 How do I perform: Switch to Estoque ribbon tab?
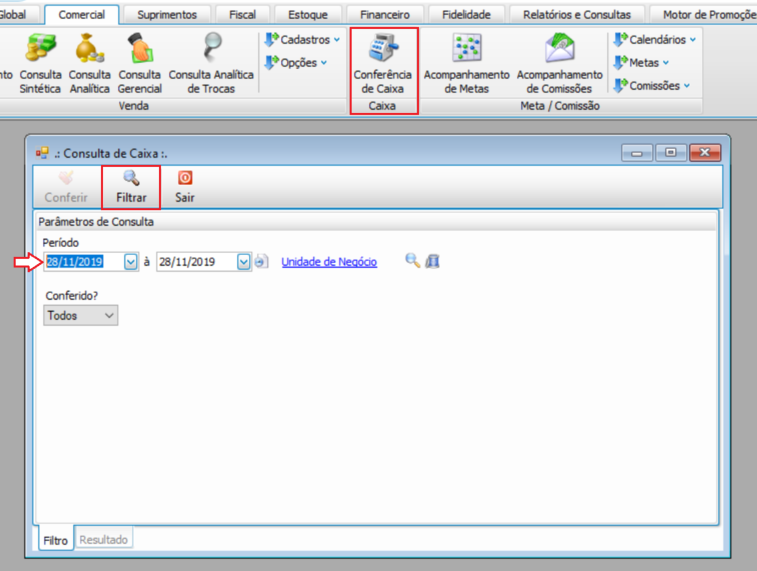[x=308, y=15]
